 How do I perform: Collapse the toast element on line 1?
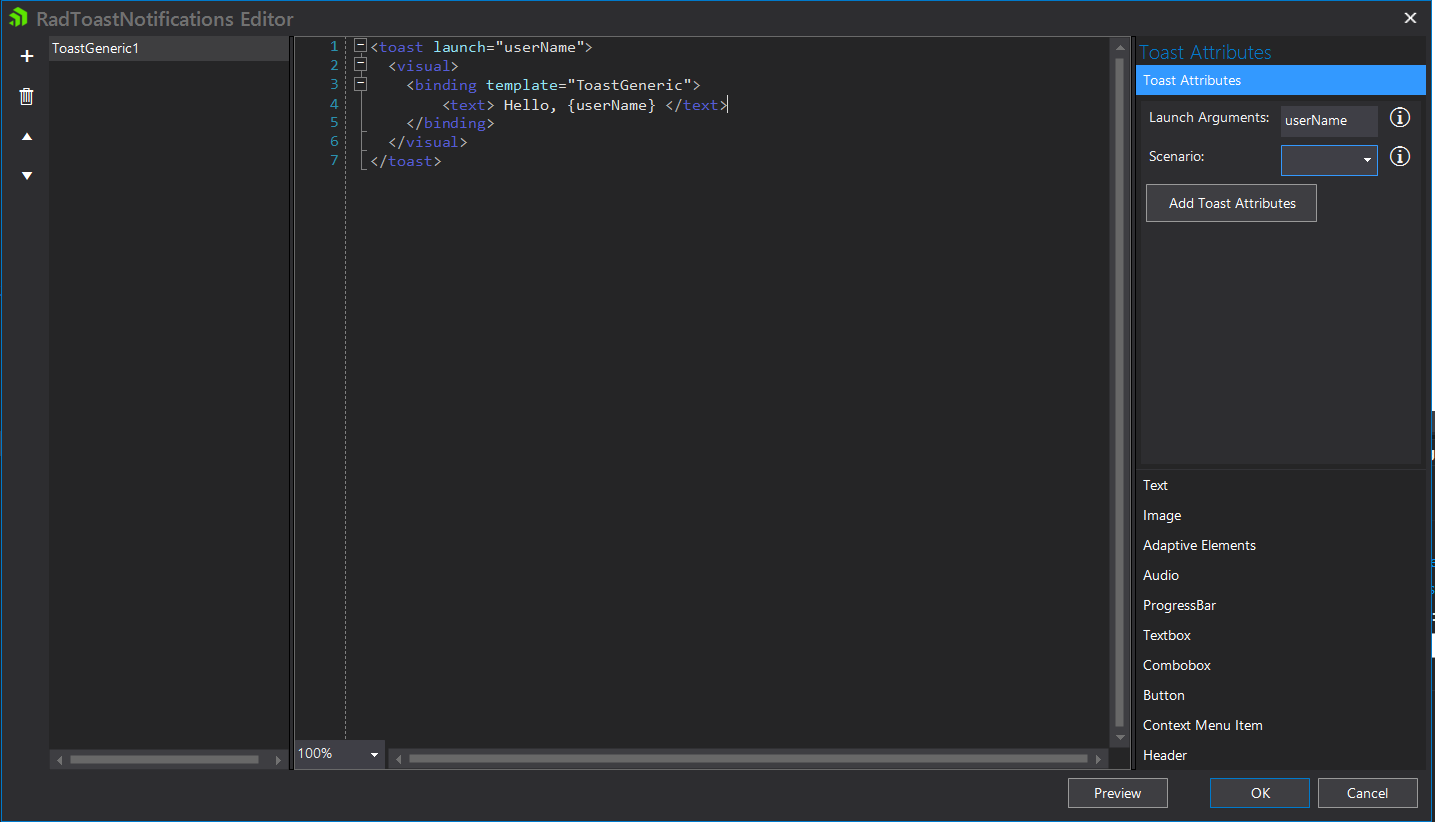[x=361, y=46]
